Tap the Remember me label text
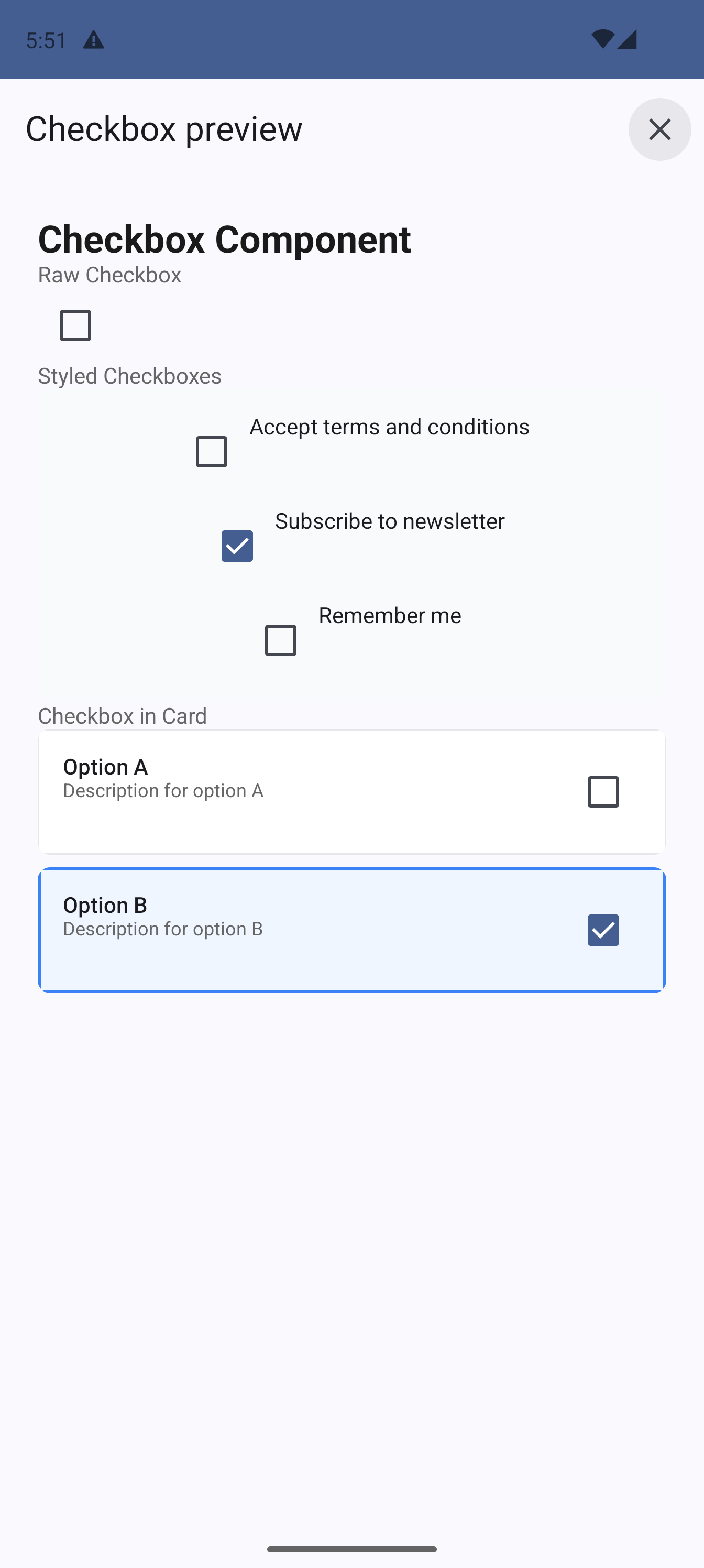This screenshot has width=704, height=1568. point(389,615)
